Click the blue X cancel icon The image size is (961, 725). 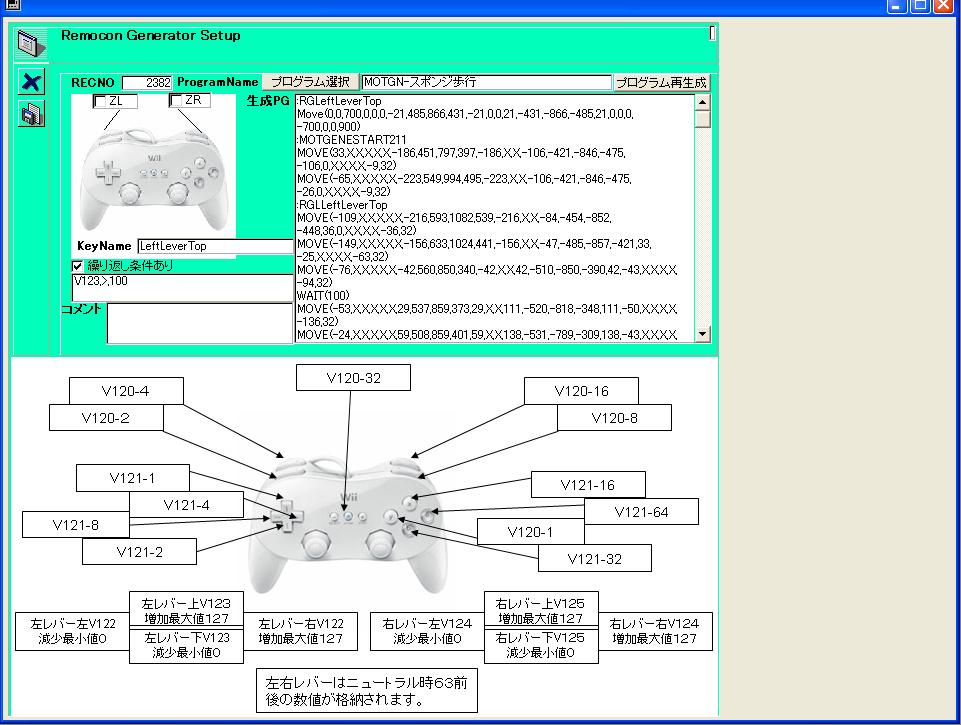pos(31,82)
